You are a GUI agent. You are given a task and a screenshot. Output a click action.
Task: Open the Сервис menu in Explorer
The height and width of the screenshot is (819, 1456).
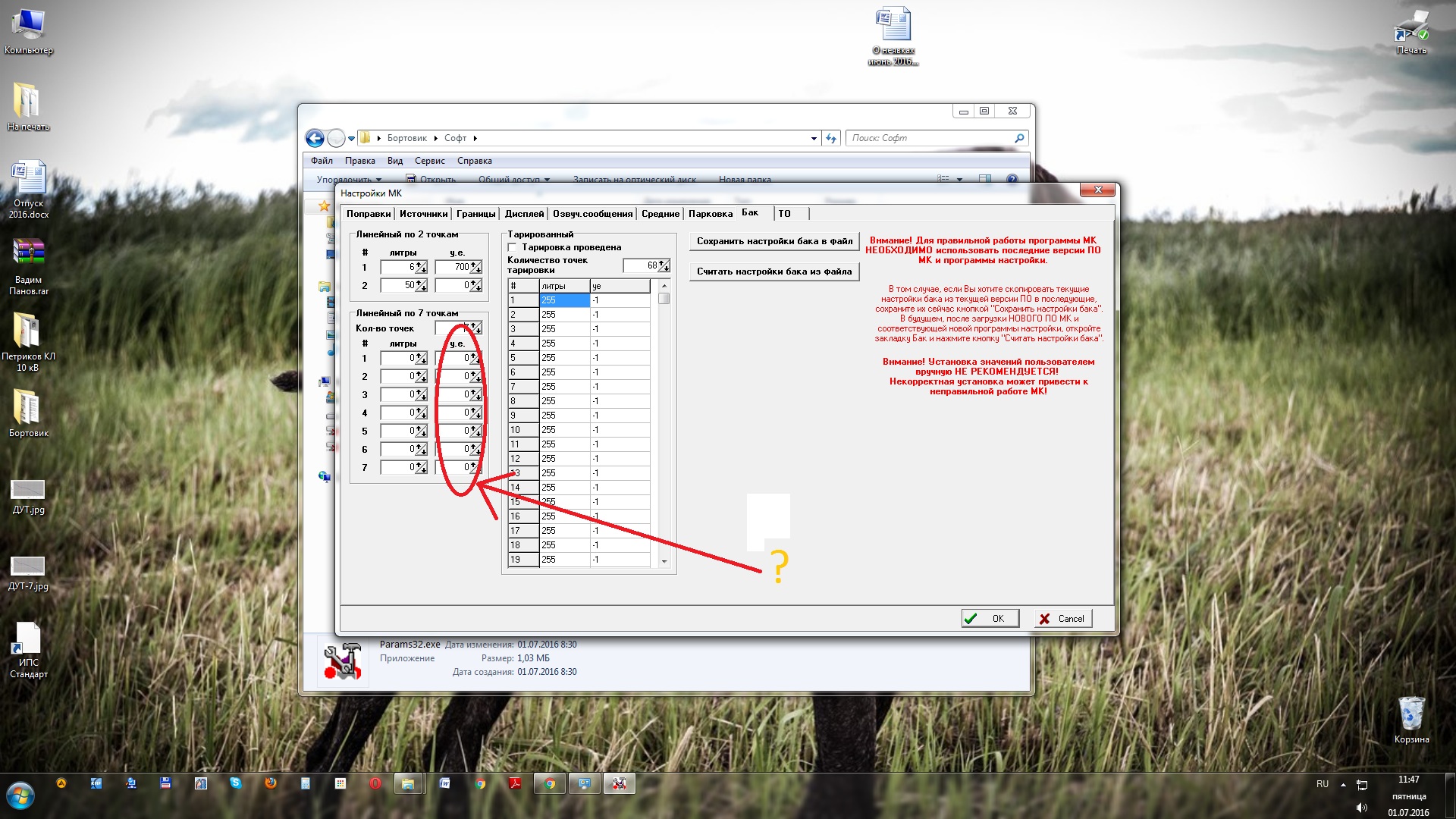(x=429, y=161)
